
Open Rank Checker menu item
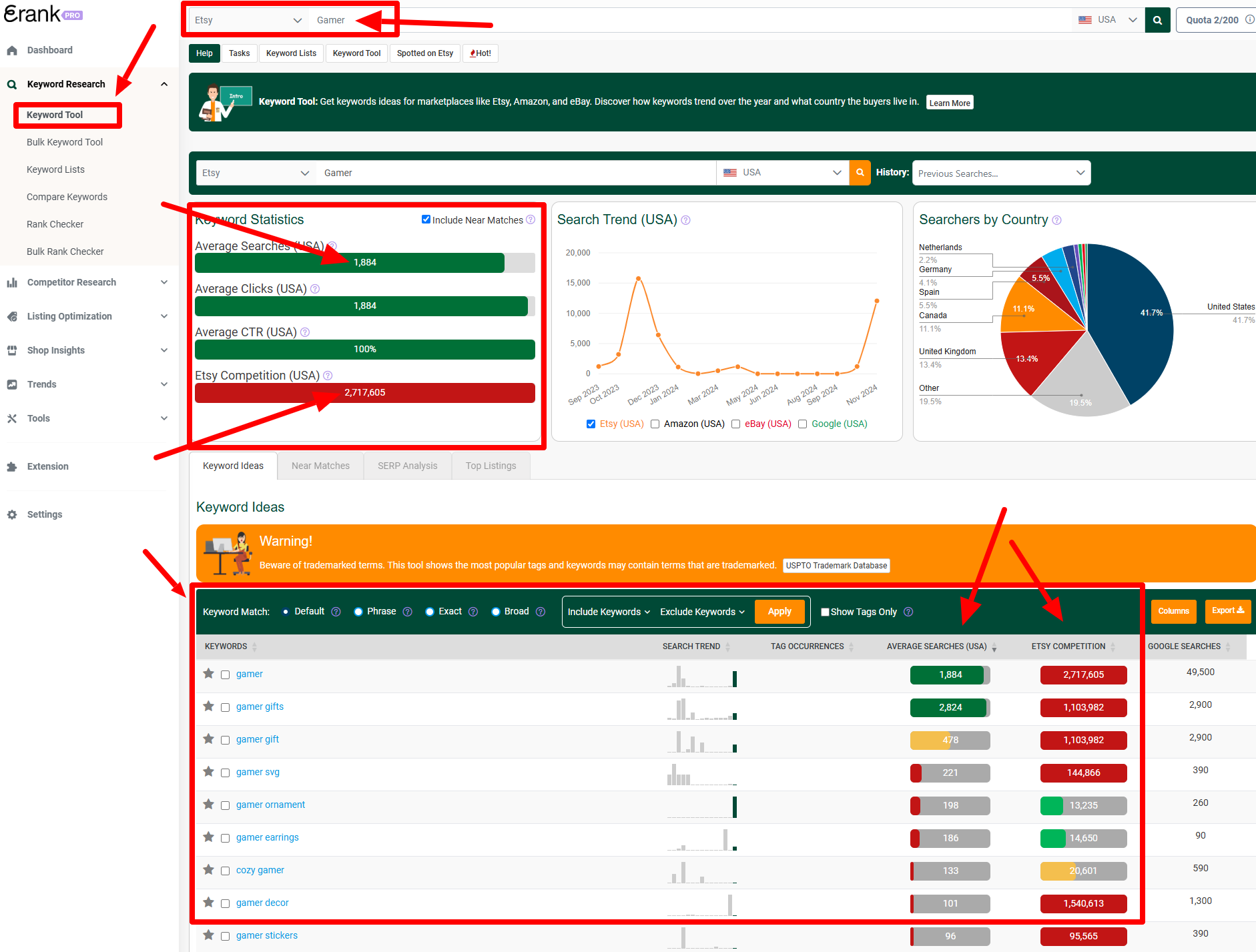(x=55, y=224)
